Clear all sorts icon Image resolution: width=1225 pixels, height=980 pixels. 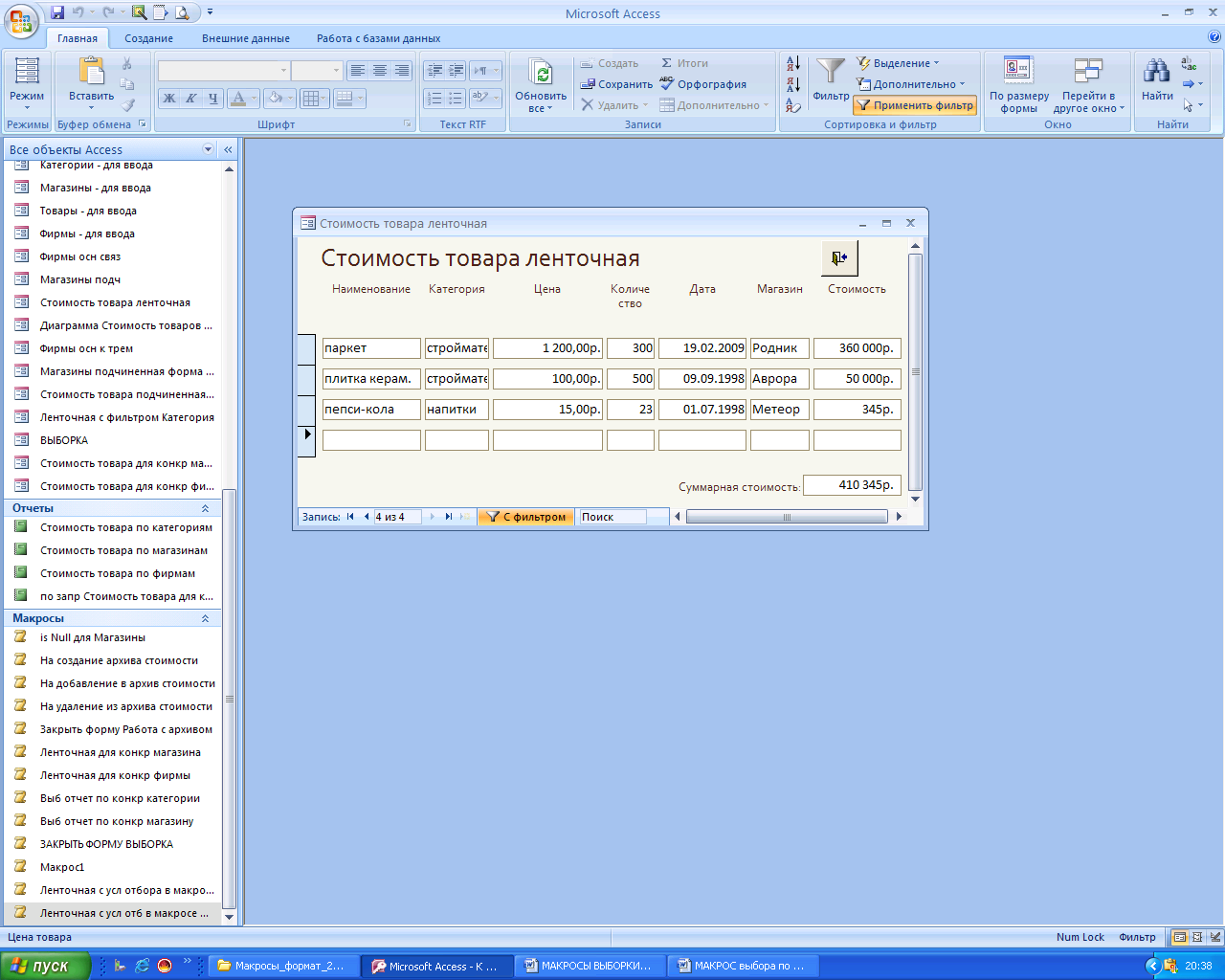tap(793, 105)
